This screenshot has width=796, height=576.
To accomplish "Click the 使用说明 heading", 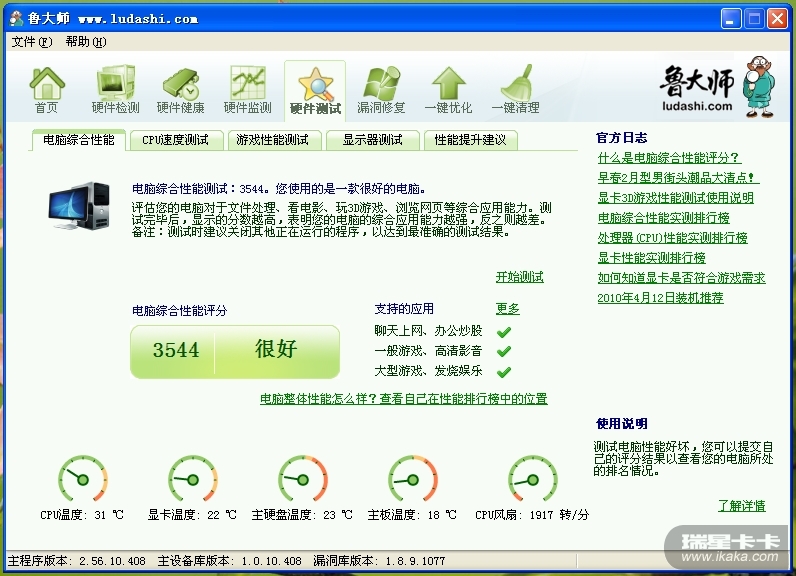I will point(621,423).
